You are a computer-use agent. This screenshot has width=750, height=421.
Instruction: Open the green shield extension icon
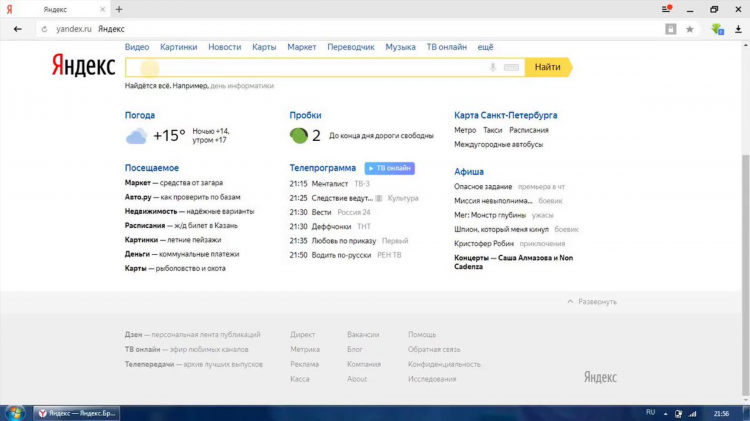point(717,29)
